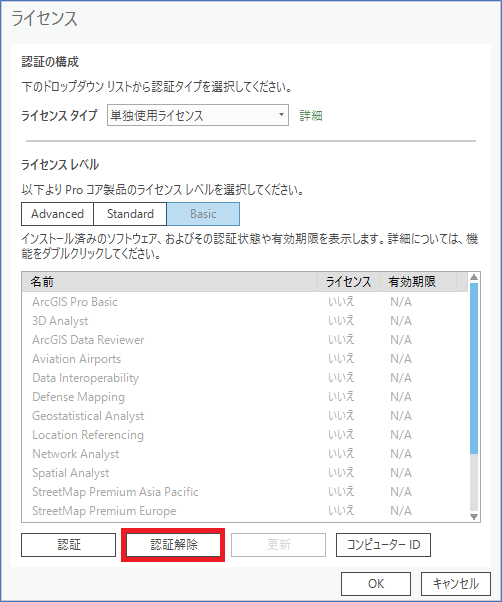Select the ArcGIS Pro Basic row
The height and width of the screenshot is (602, 502).
pos(245,302)
